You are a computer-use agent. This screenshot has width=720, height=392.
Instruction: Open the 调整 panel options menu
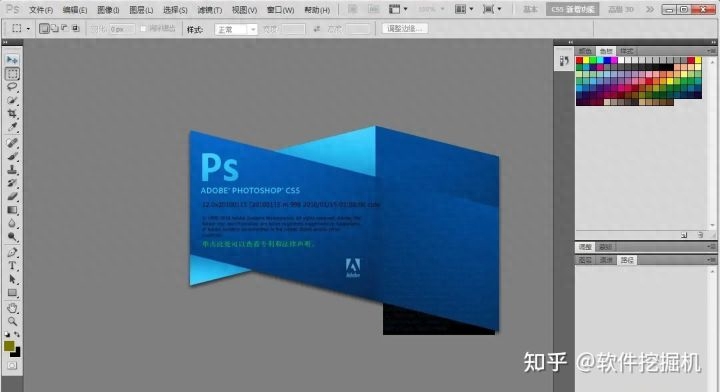tap(712, 247)
